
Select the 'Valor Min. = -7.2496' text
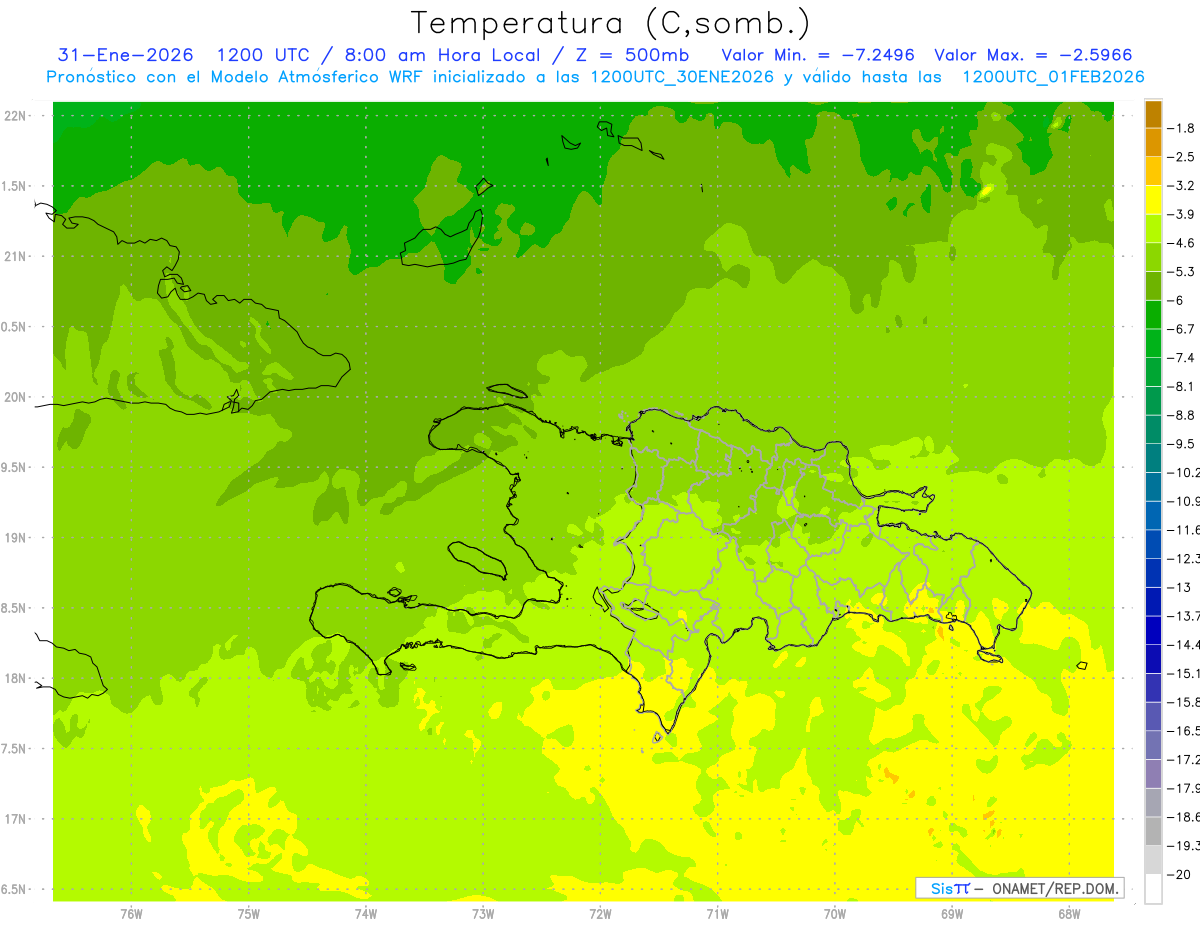tap(818, 55)
